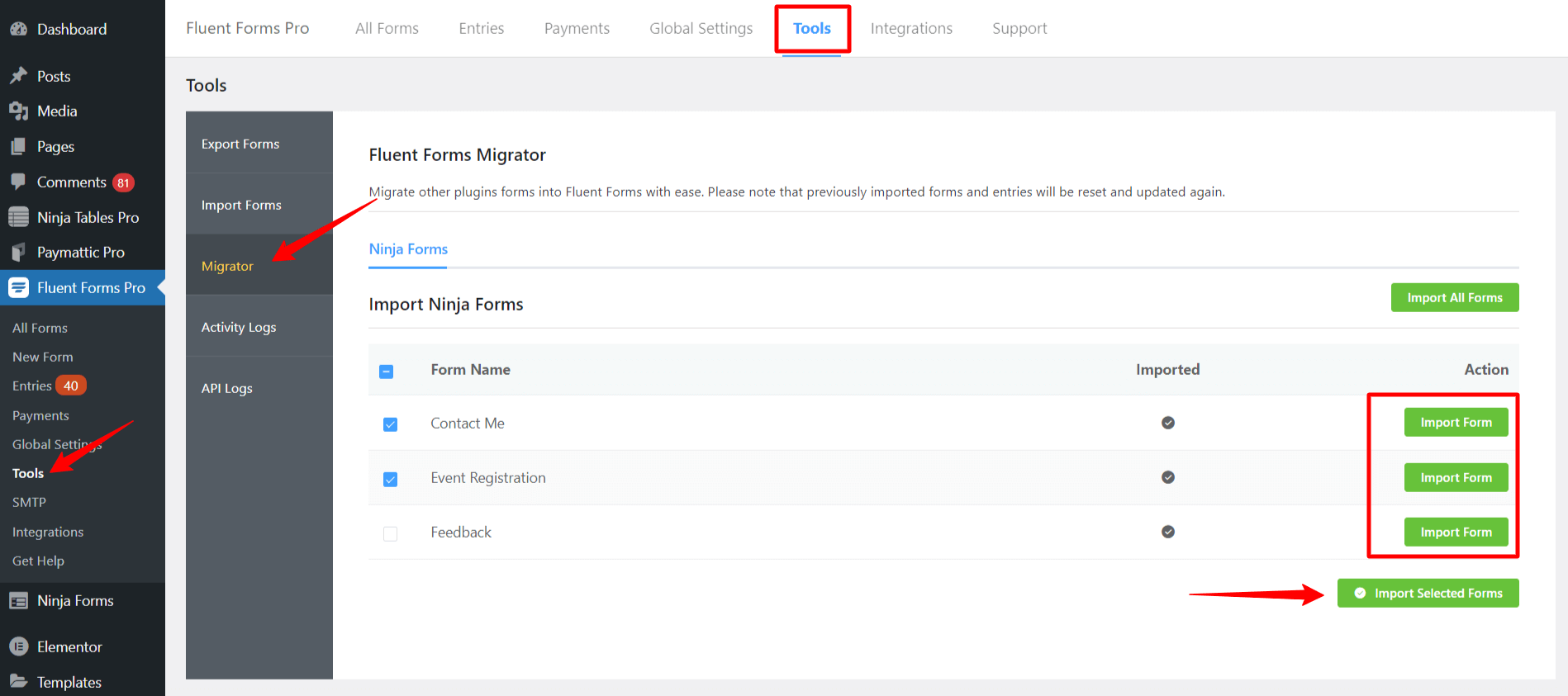Click the Ninja Forms sidebar icon
1568x696 pixels.
[x=18, y=600]
